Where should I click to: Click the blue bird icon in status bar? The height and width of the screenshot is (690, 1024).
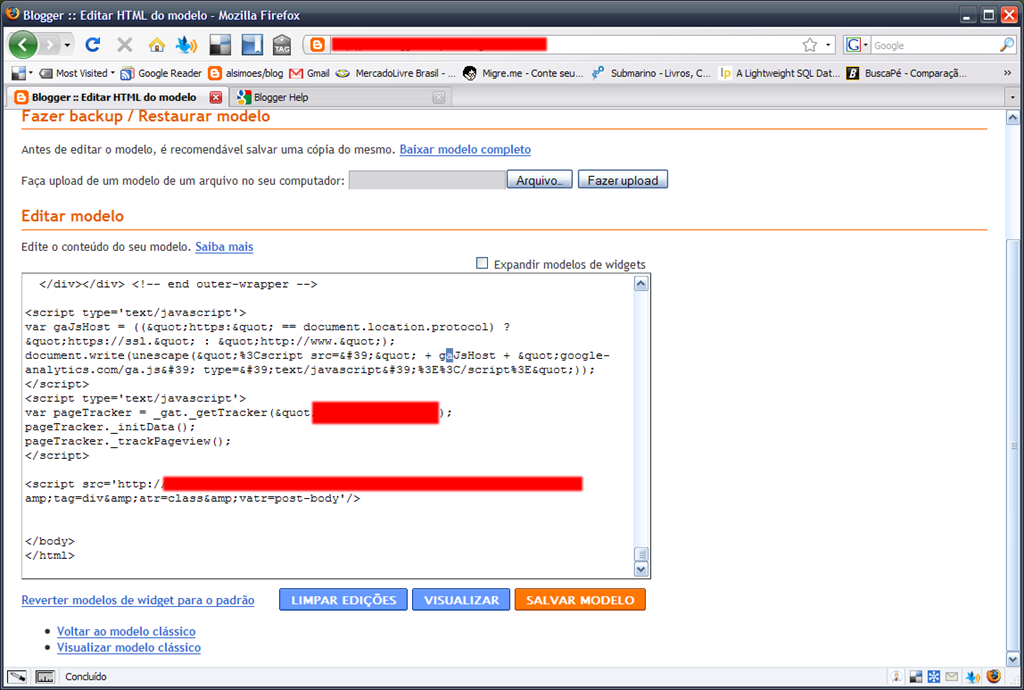[x=973, y=677]
